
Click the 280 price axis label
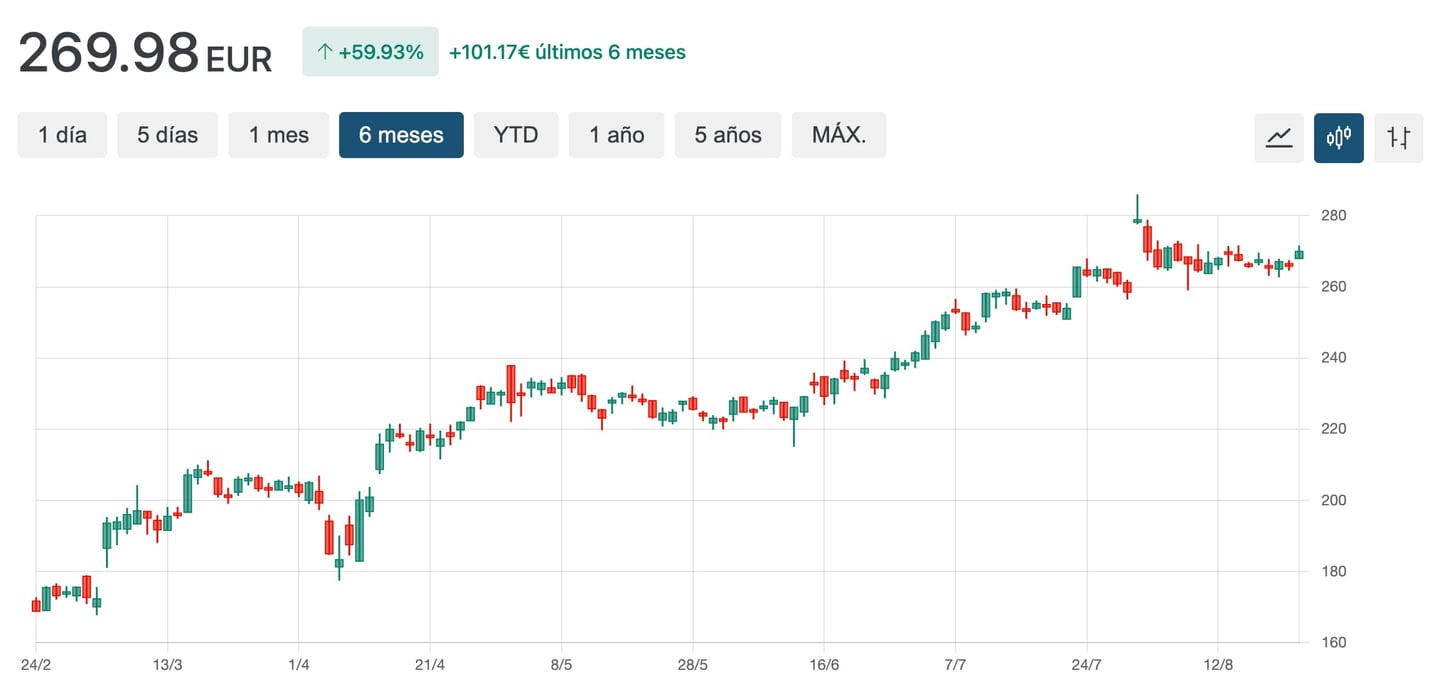(1332, 216)
